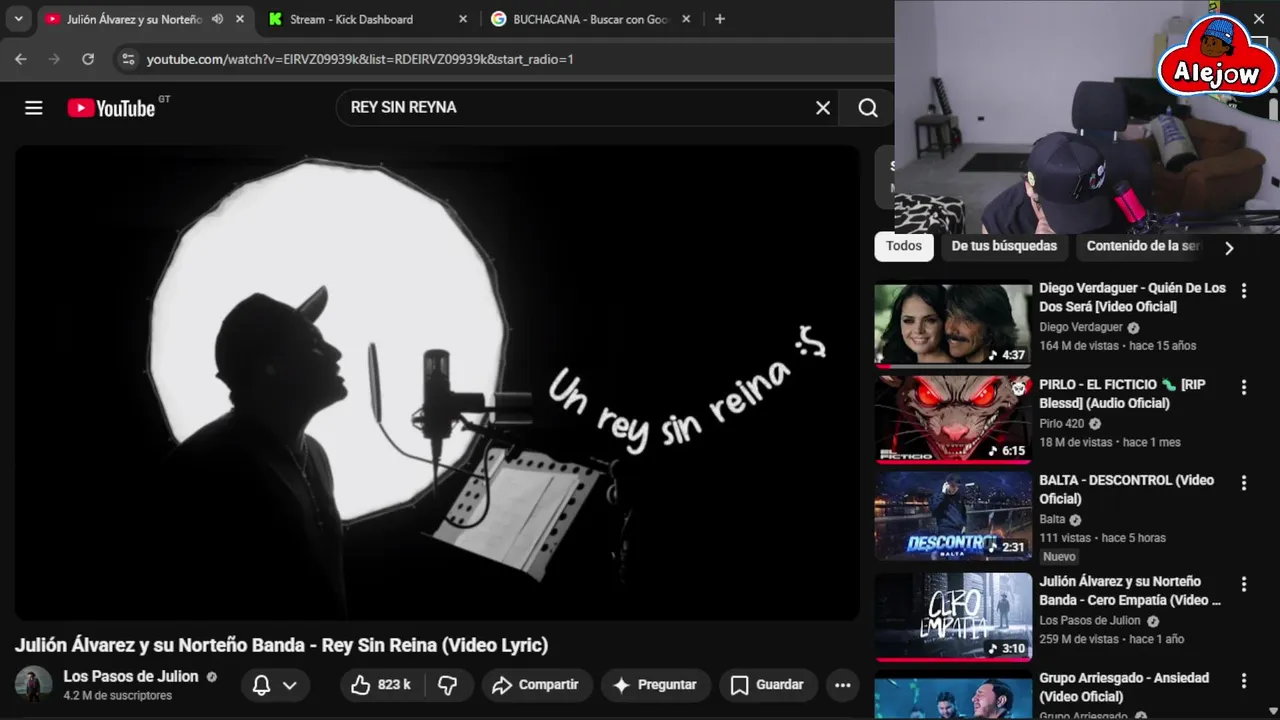
Task: Open Los Pasos de Julion channel avatar
Action: tap(33, 684)
